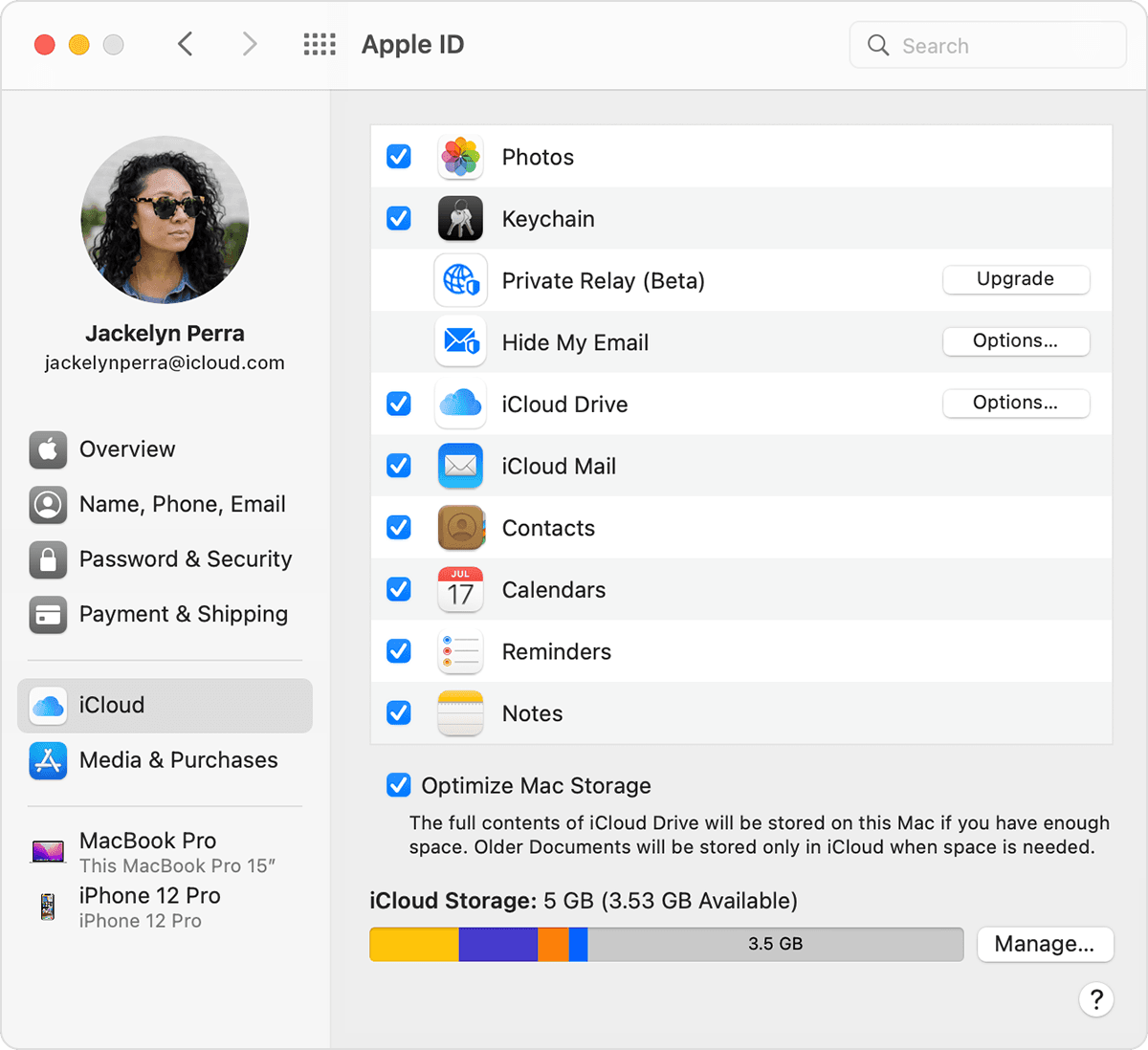Click the search field in the toolbar

(987, 45)
